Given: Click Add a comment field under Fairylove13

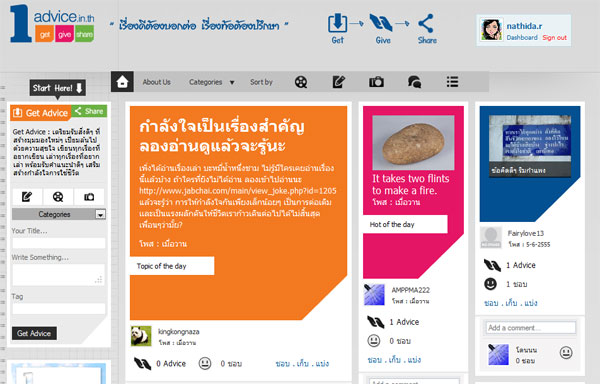Looking at the screenshot, I should 530,328.
